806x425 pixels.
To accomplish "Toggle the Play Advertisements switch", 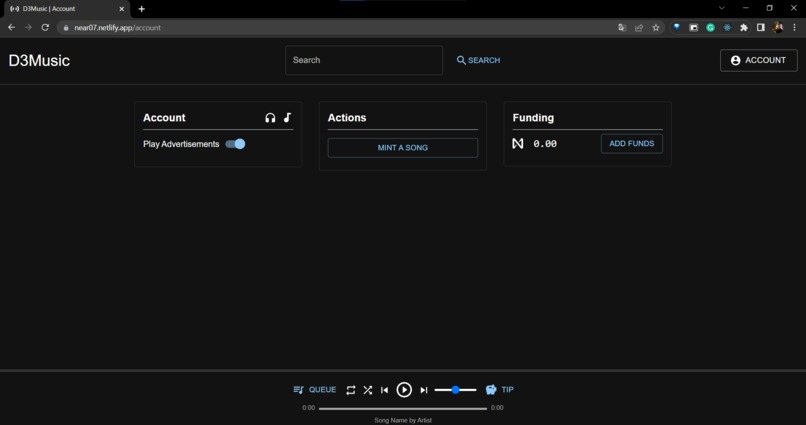I will (x=235, y=144).
